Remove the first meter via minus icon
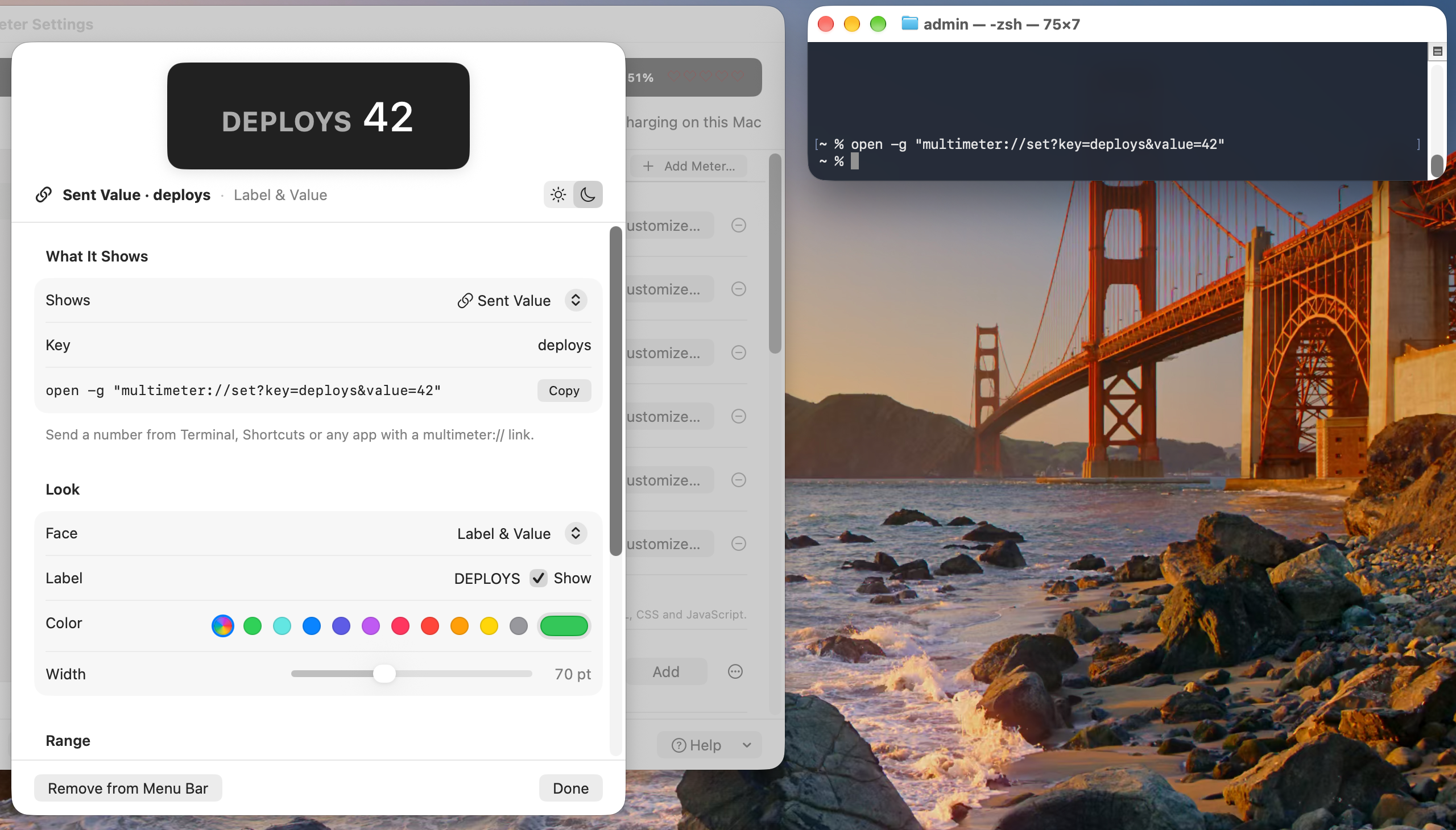Screen dimensions: 1456x830 (x=739, y=226)
